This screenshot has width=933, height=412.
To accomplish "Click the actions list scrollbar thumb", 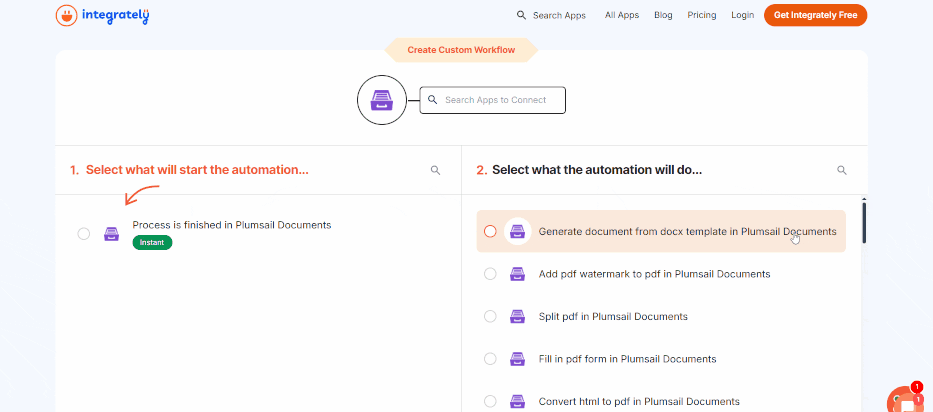I will pyautogui.click(x=864, y=222).
